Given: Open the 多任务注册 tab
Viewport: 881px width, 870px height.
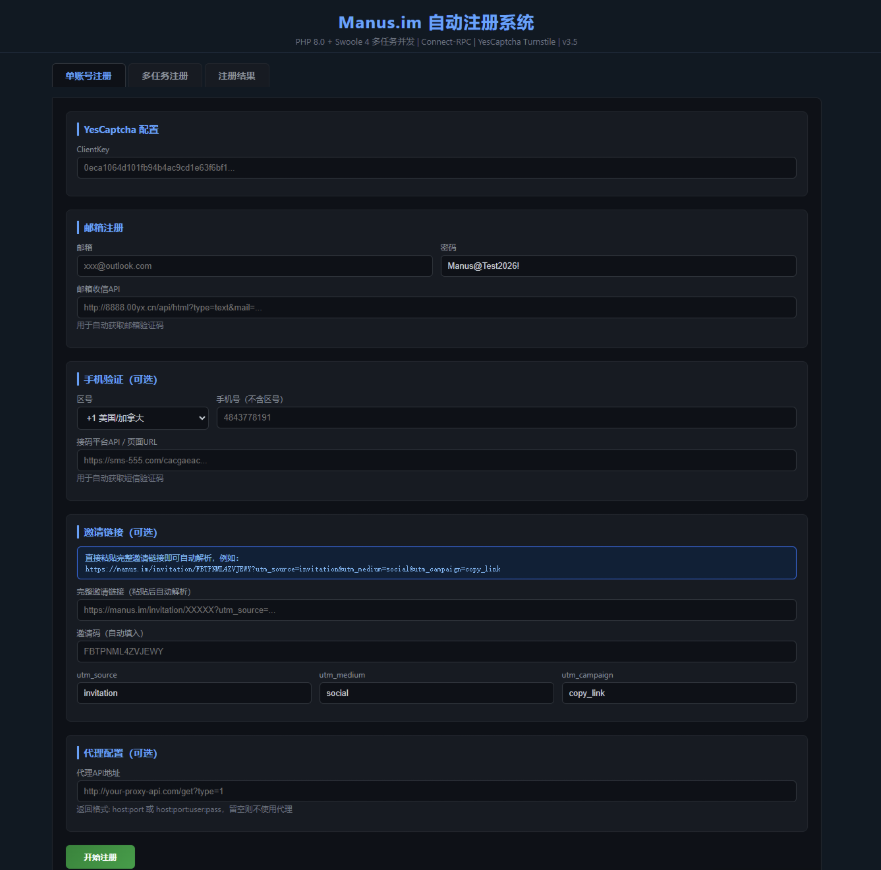Looking at the screenshot, I should tap(164, 76).
